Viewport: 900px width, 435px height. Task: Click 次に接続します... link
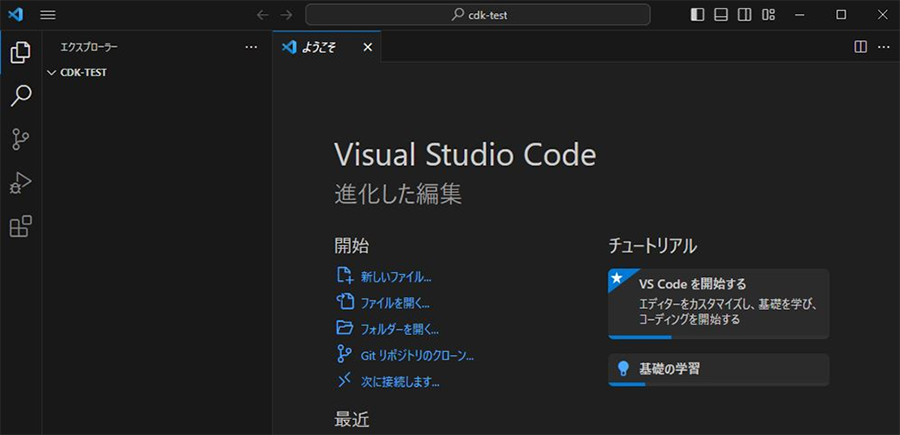400,382
